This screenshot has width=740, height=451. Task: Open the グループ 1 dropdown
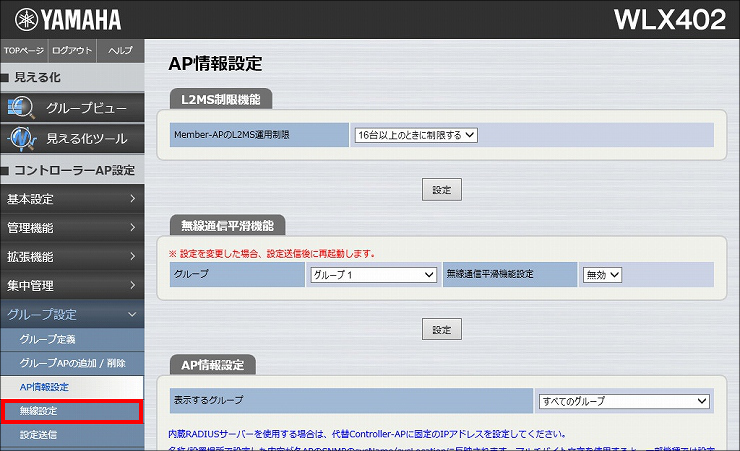373,275
